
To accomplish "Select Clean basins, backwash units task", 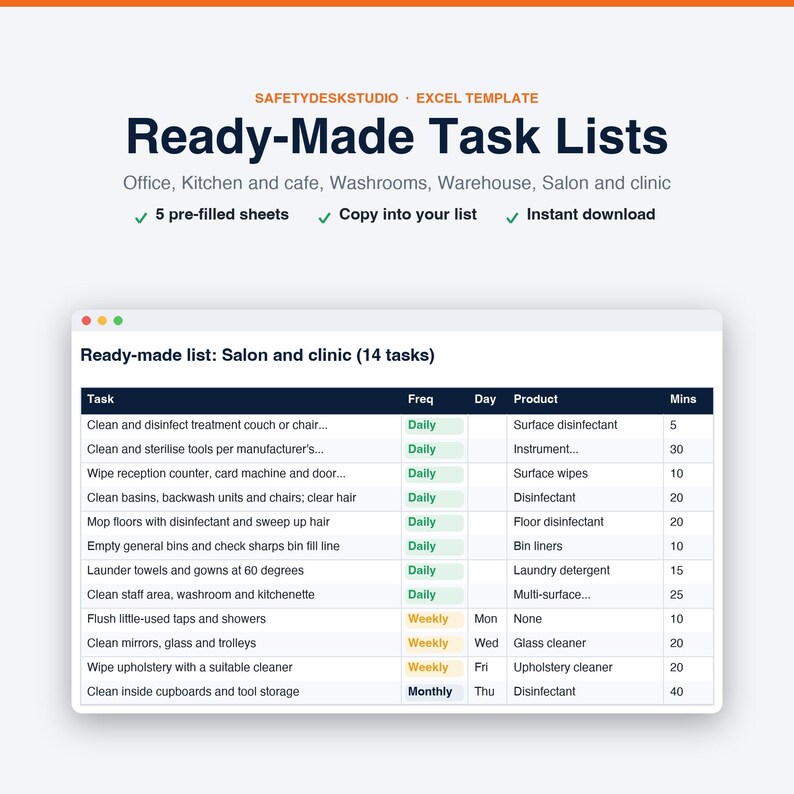I will [x=221, y=498].
